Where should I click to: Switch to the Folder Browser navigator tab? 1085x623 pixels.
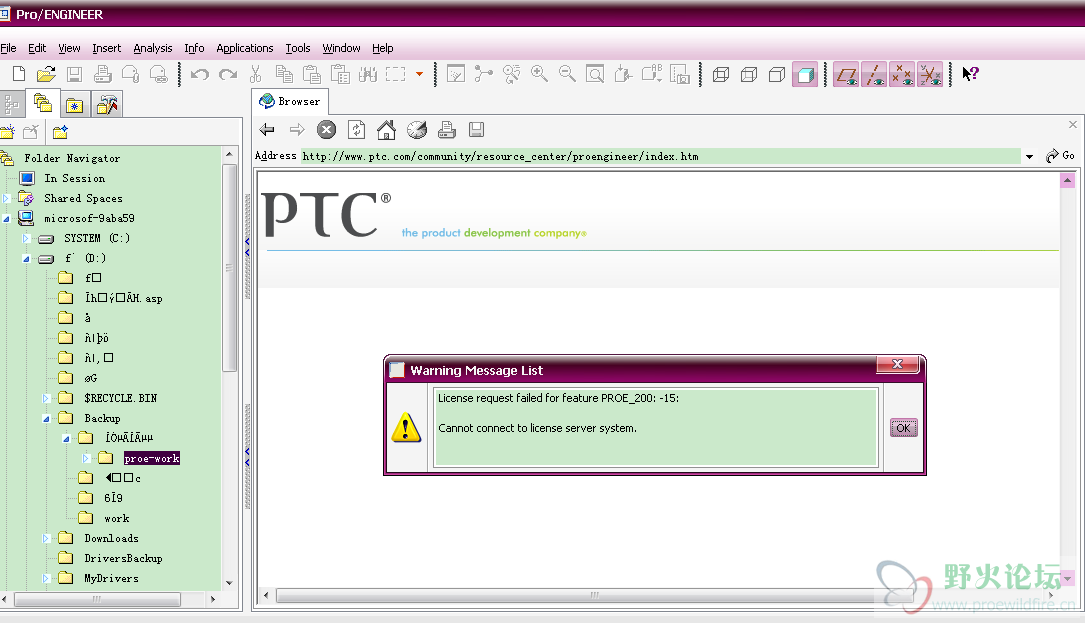[x=42, y=104]
